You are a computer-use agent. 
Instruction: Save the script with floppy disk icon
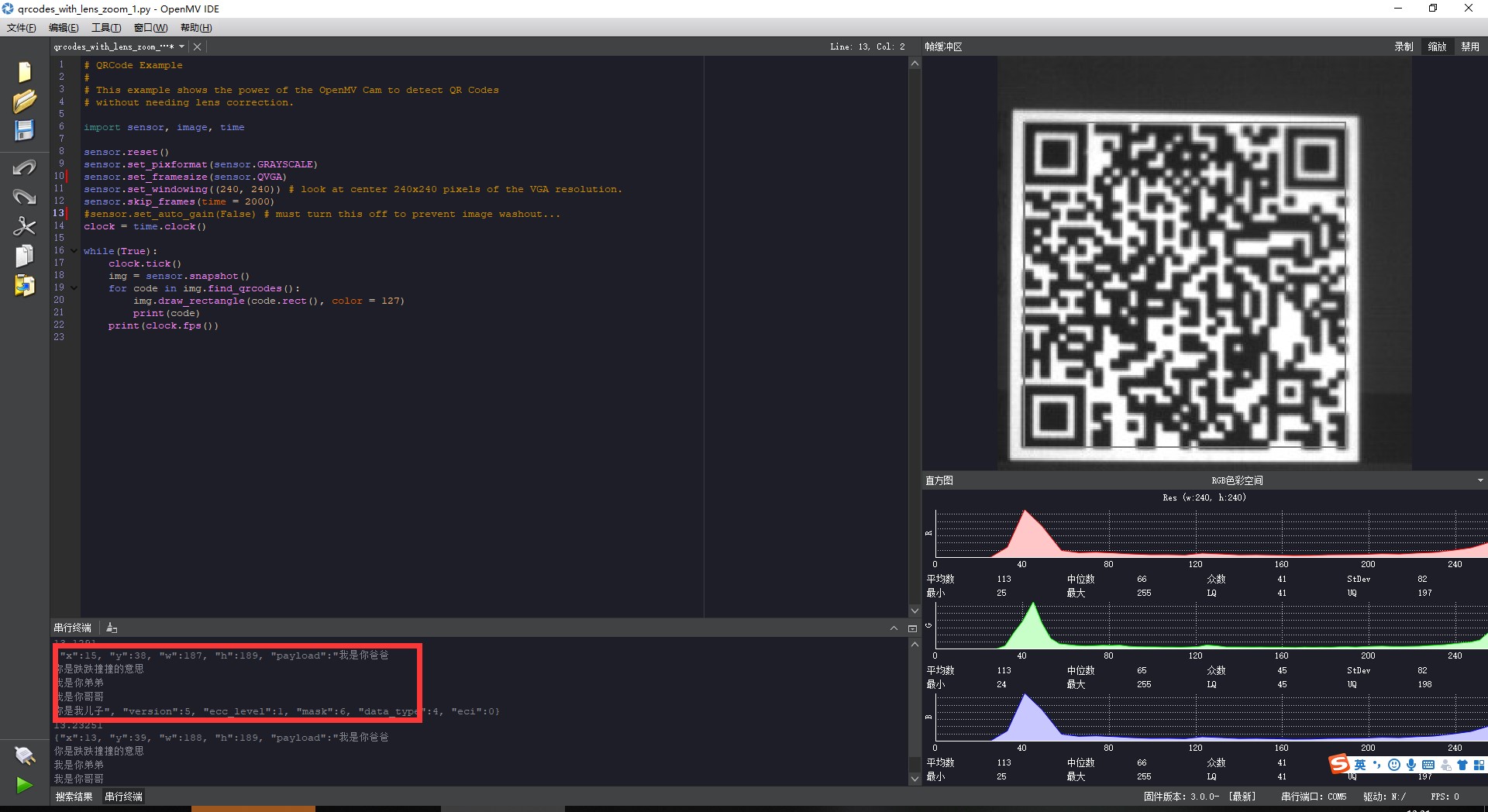tap(25, 130)
